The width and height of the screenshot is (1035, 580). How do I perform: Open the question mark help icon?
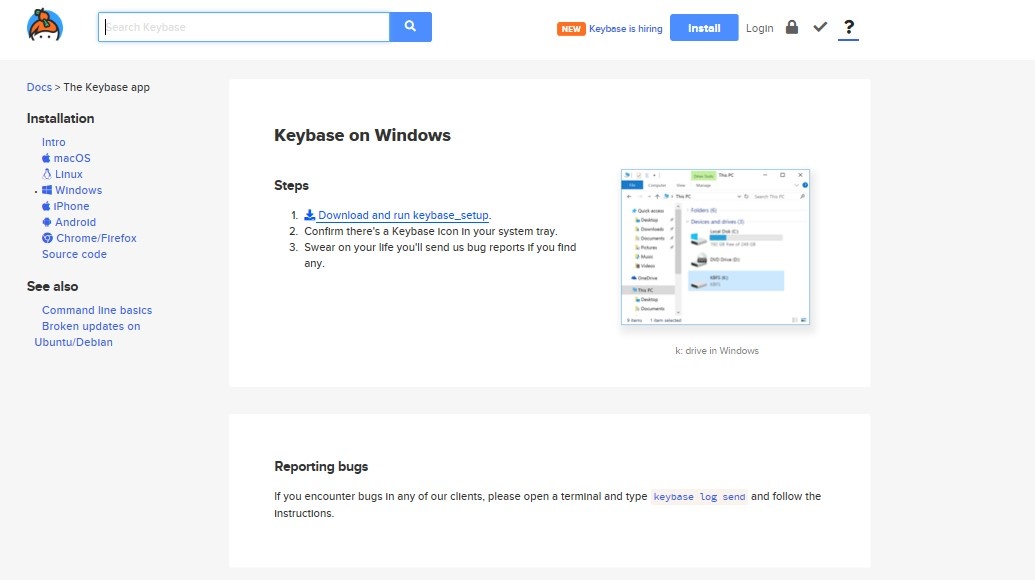tap(848, 28)
